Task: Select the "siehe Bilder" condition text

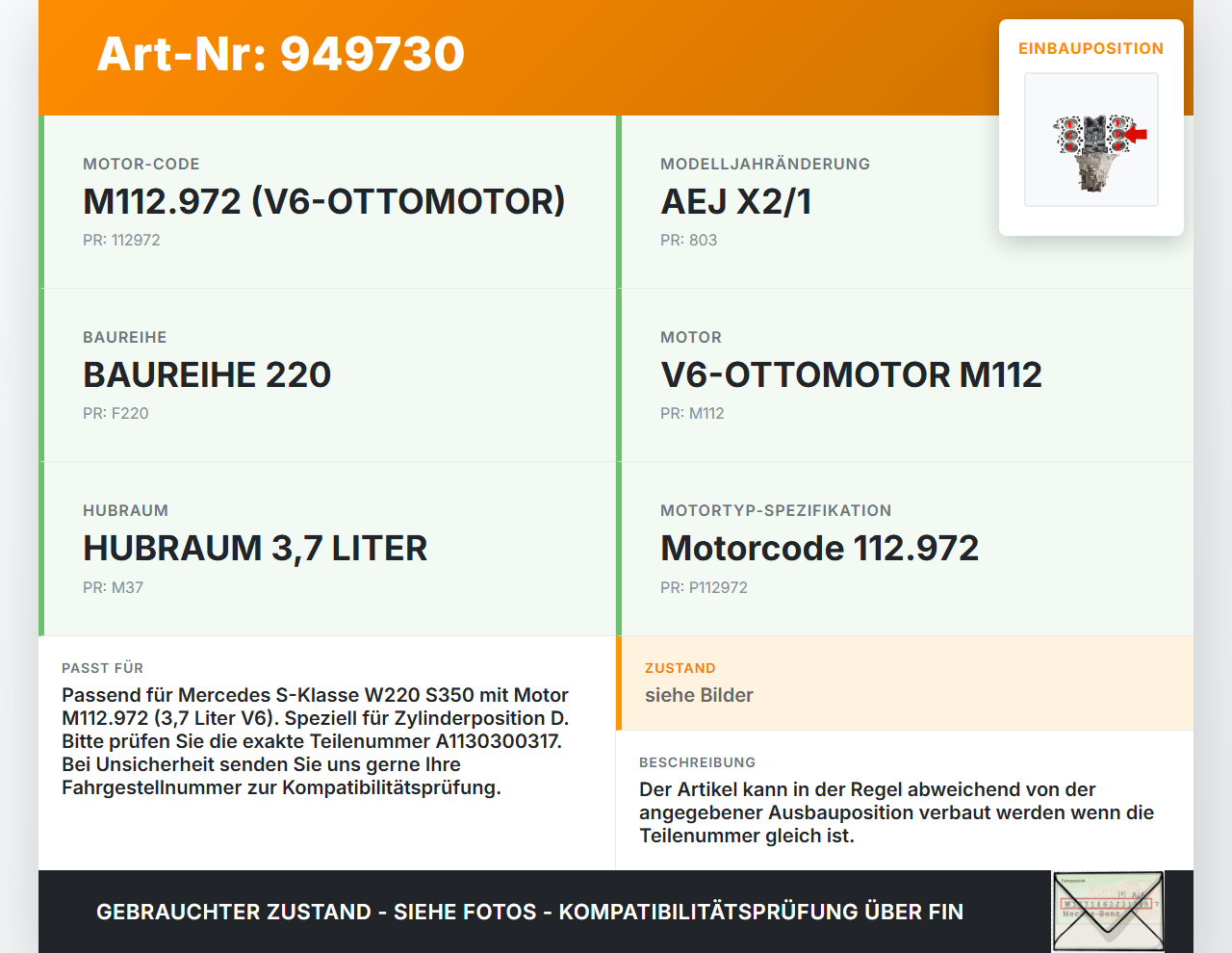Action: (x=699, y=695)
